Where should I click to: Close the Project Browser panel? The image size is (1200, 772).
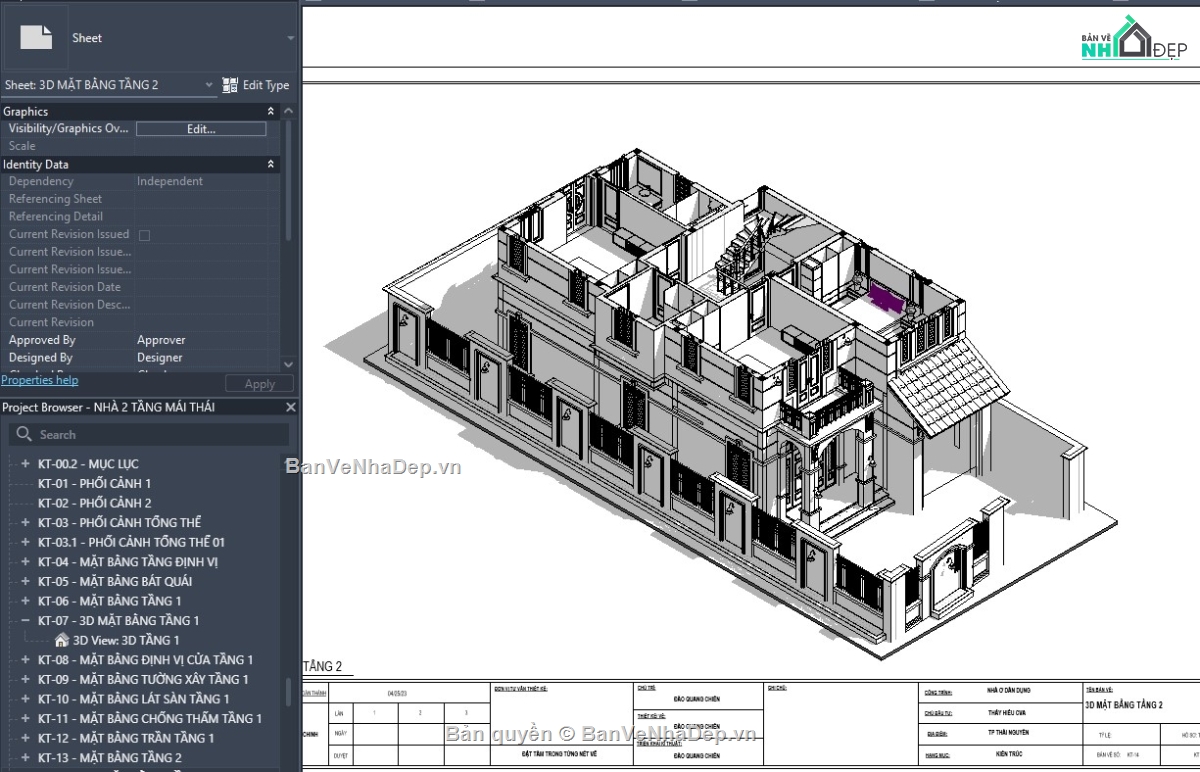[x=291, y=407]
